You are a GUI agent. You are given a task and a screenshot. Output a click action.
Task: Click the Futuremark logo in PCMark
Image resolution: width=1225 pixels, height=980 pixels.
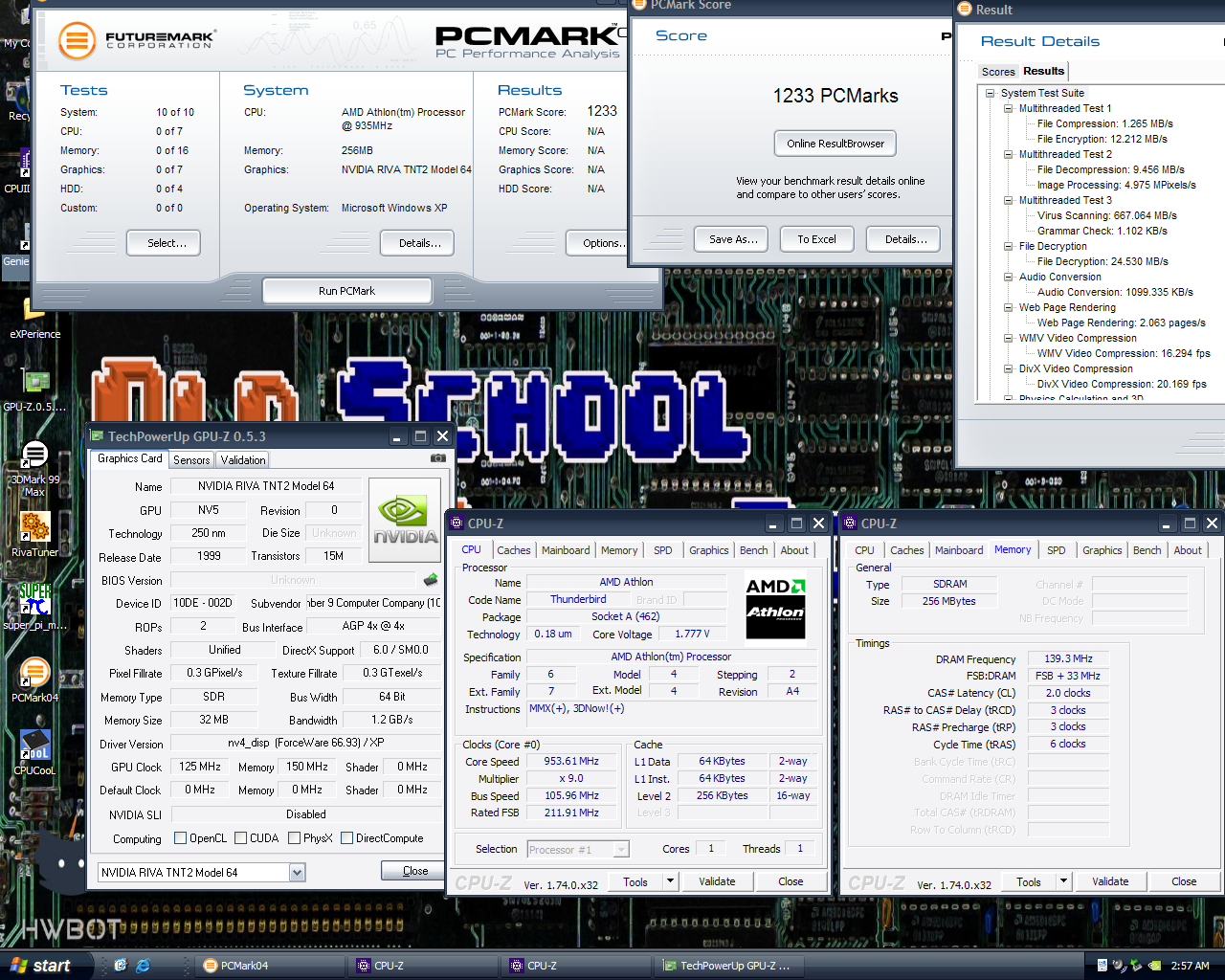[x=78, y=40]
